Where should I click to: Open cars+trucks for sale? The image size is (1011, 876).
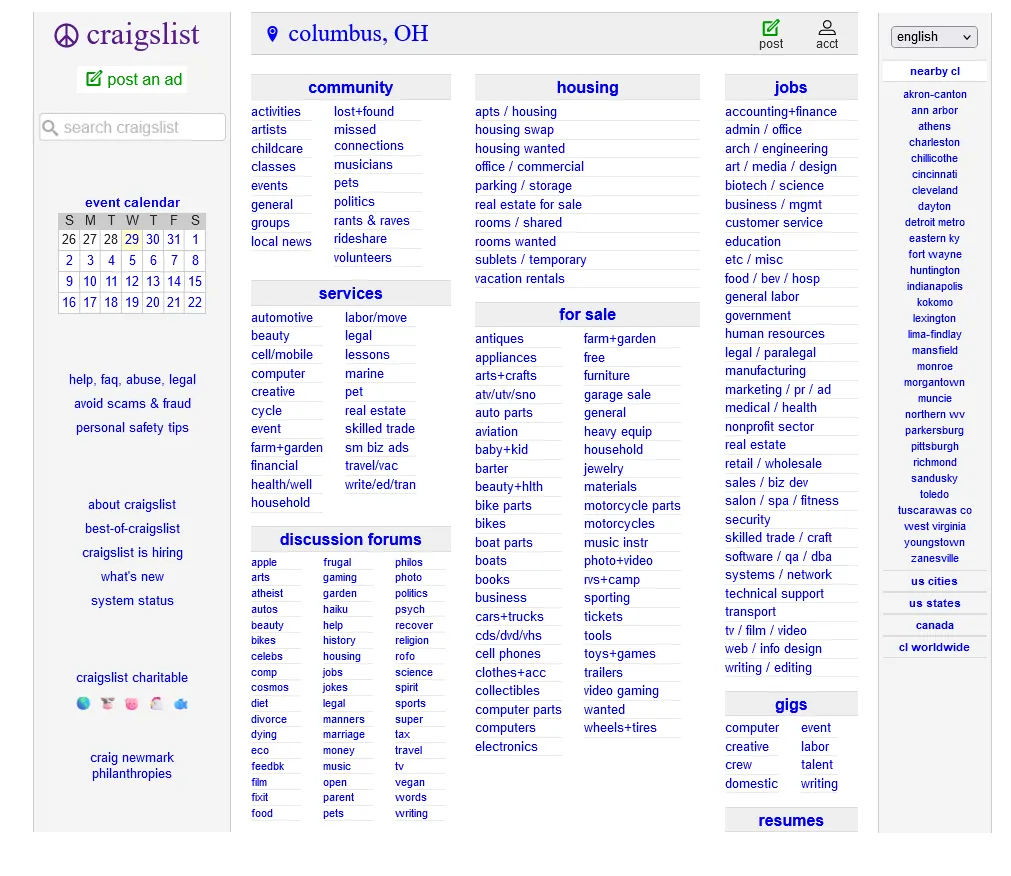coord(509,616)
